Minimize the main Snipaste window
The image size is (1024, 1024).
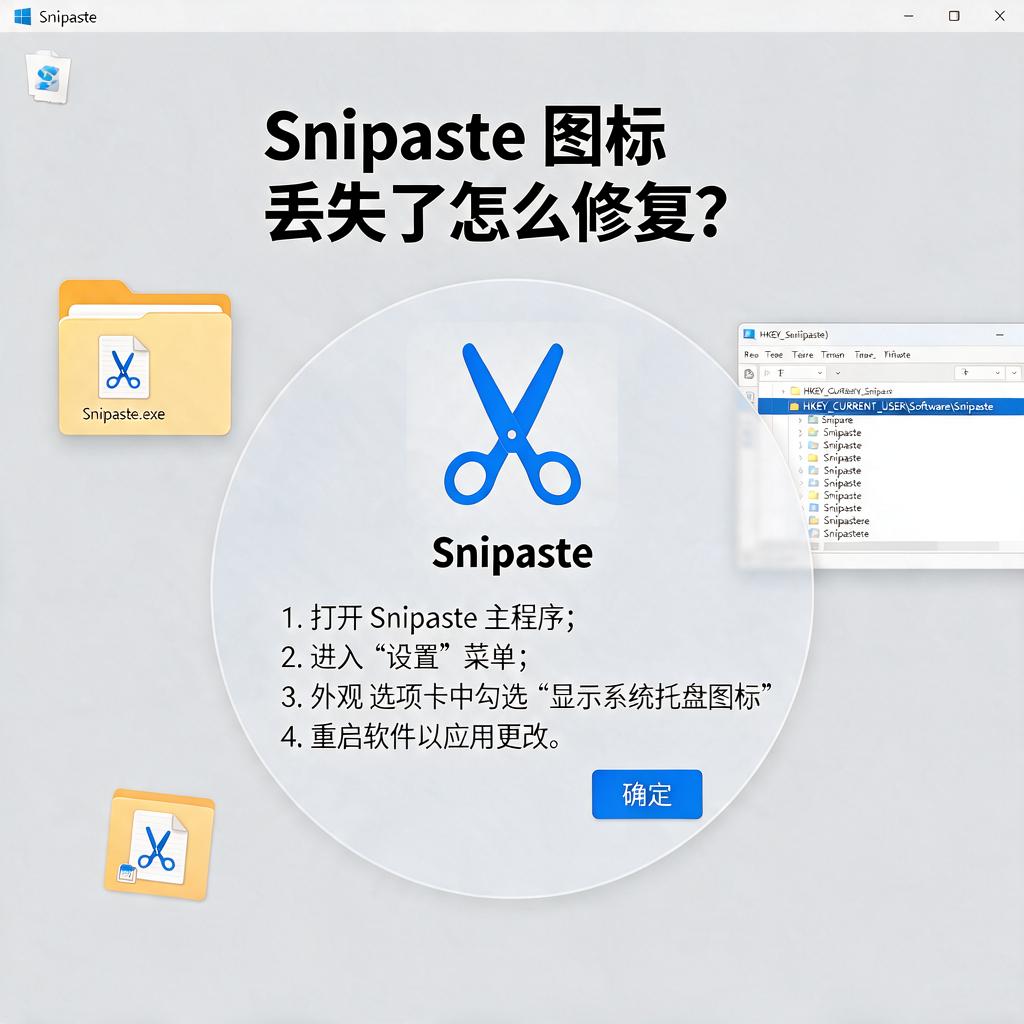908,16
